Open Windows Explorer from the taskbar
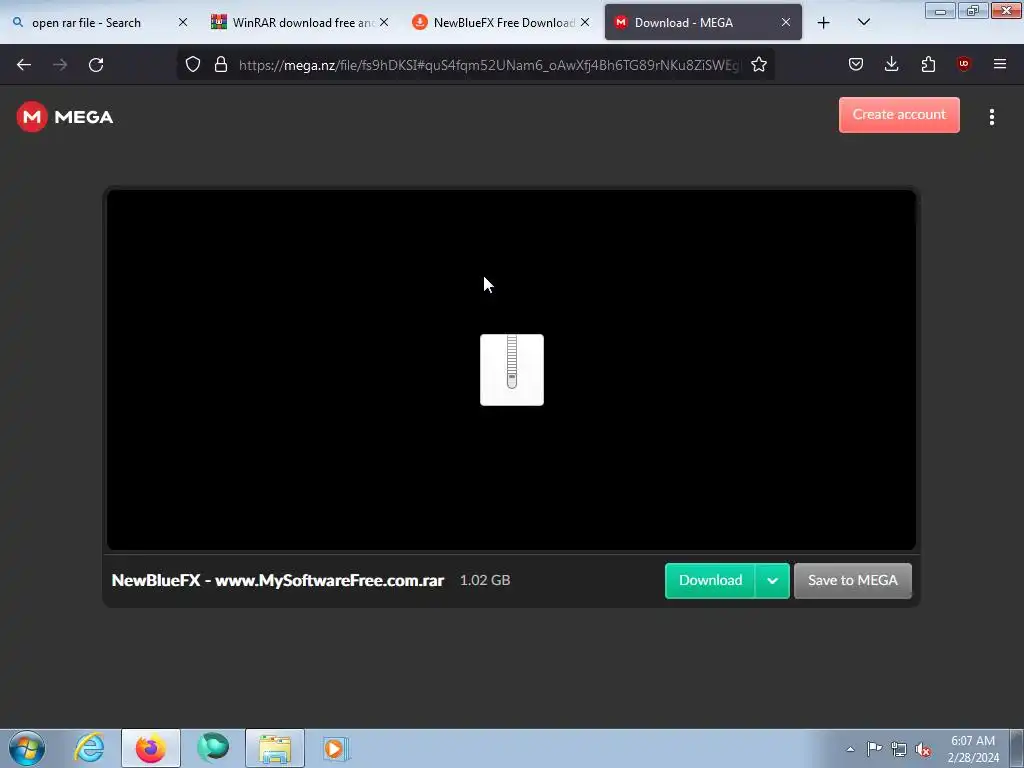The height and width of the screenshot is (768, 1024). click(x=275, y=748)
